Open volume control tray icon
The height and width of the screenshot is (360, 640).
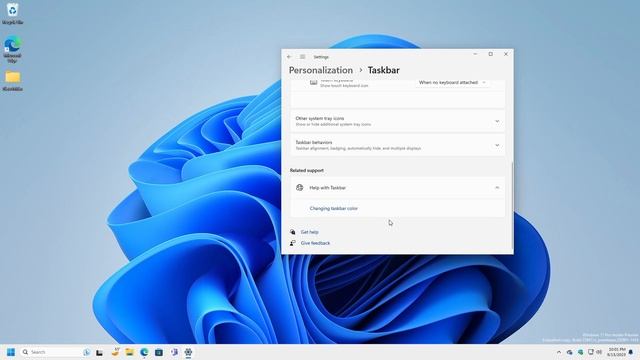(x=599, y=352)
